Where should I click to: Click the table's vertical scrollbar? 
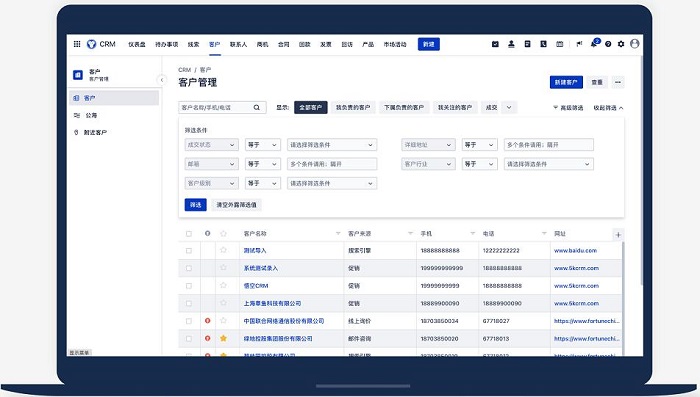pyautogui.click(x=622, y=299)
